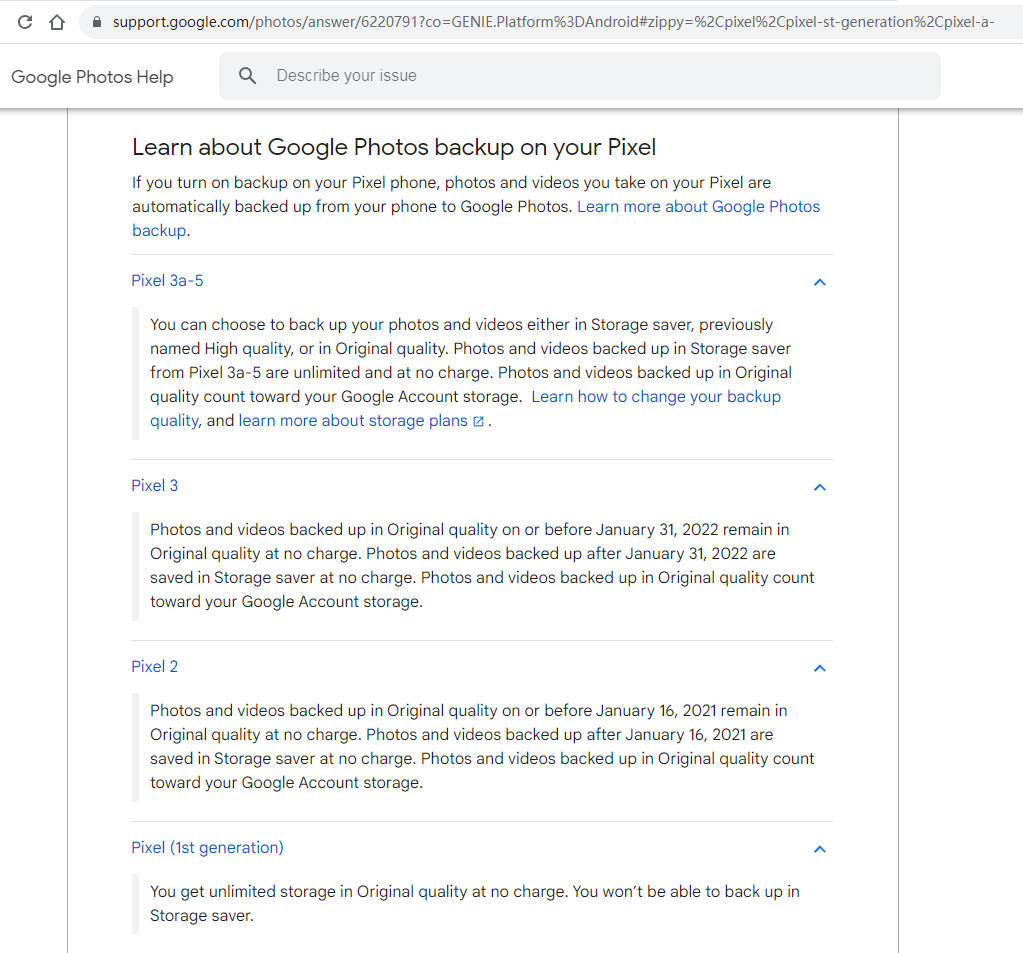Open Learn how to change your backup quality

[x=655, y=397]
